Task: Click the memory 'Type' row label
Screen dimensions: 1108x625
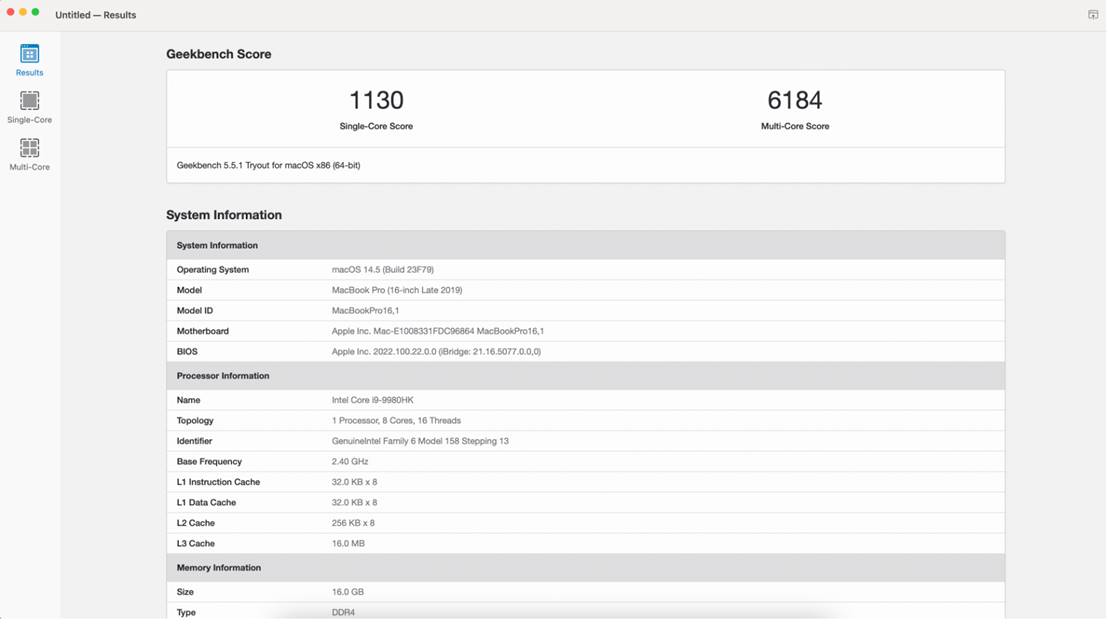Action: coord(187,612)
